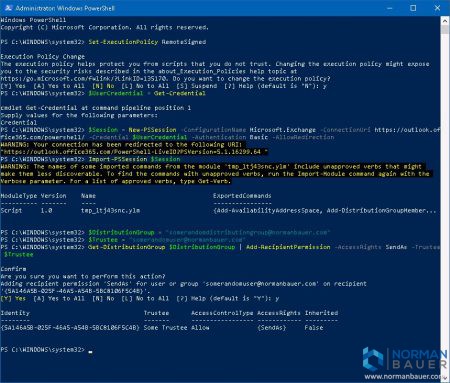The height and width of the screenshot is (383, 450).
Task: Click the Set-ExecutionPolicy RemoteSigned command text
Action: pyautogui.click(x=147, y=42)
